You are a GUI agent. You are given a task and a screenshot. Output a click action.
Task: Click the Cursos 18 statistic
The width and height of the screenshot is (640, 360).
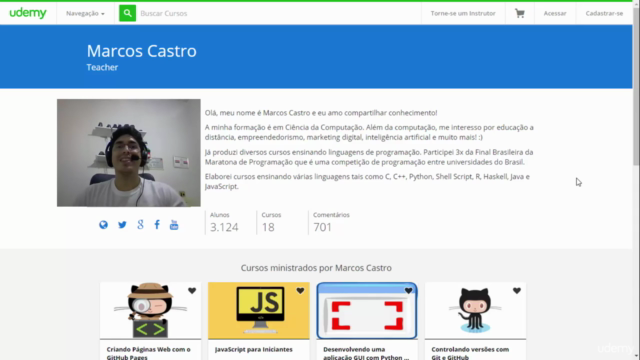coord(271,222)
